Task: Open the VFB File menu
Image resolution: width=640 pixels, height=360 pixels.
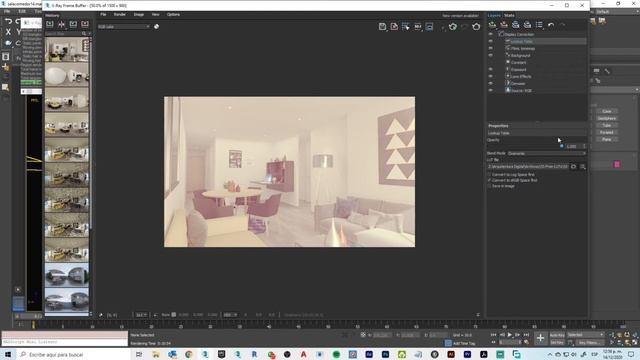Action: click(103, 14)
